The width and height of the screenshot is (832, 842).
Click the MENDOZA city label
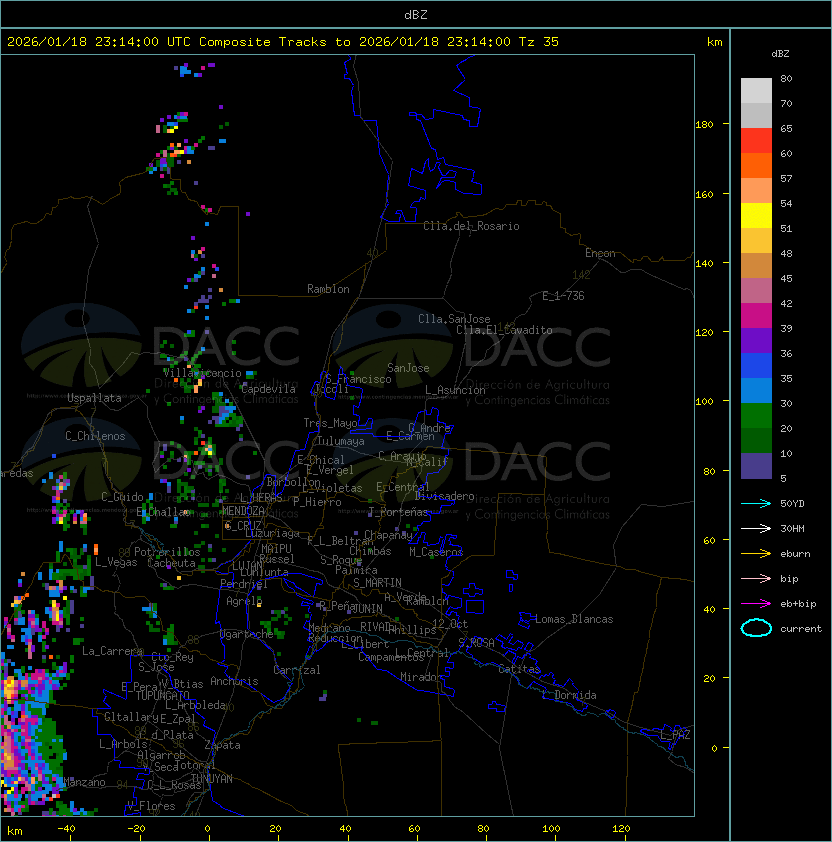[x=243, y=511]
